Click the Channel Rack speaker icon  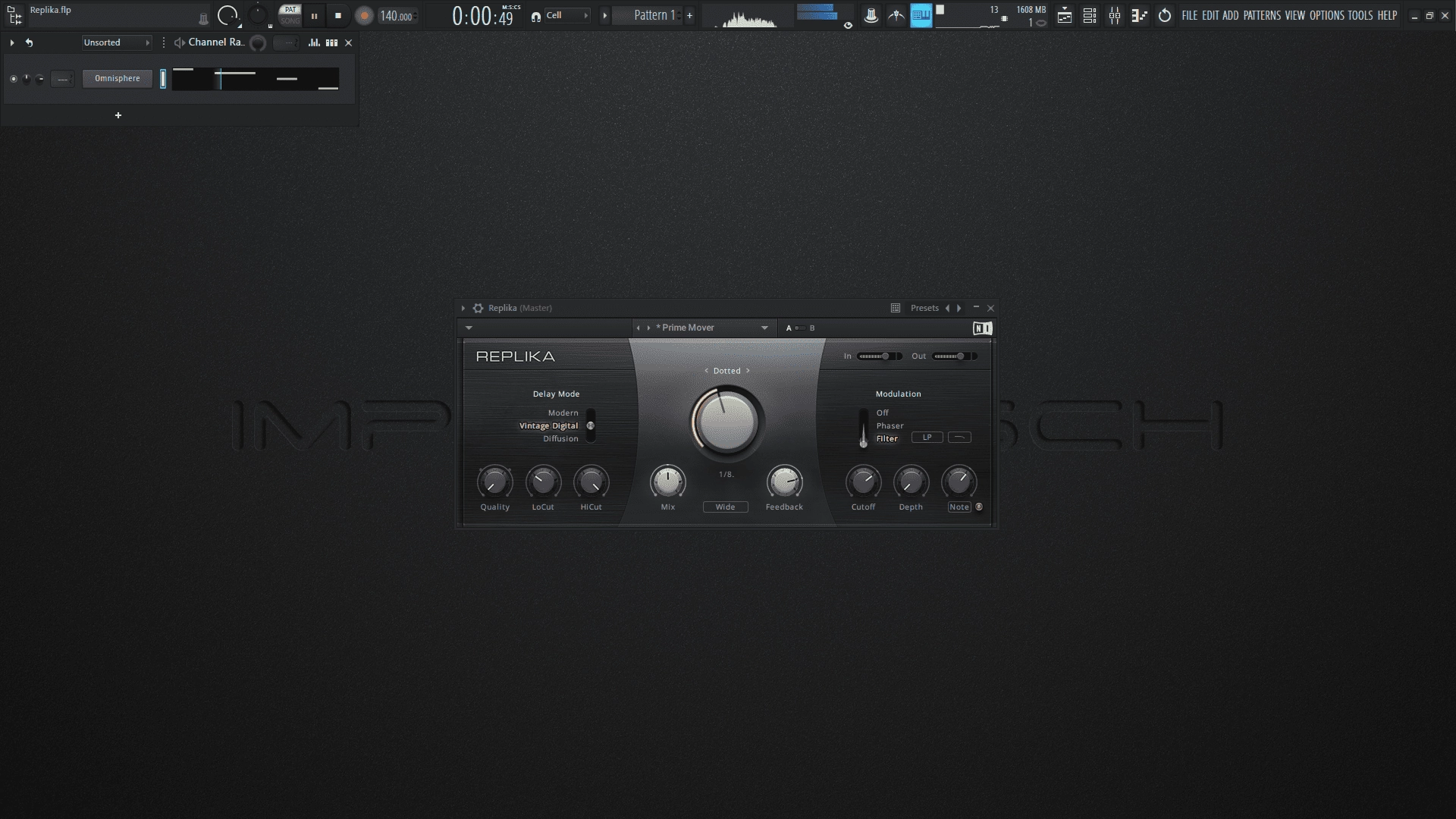click(x=179, y=42)
